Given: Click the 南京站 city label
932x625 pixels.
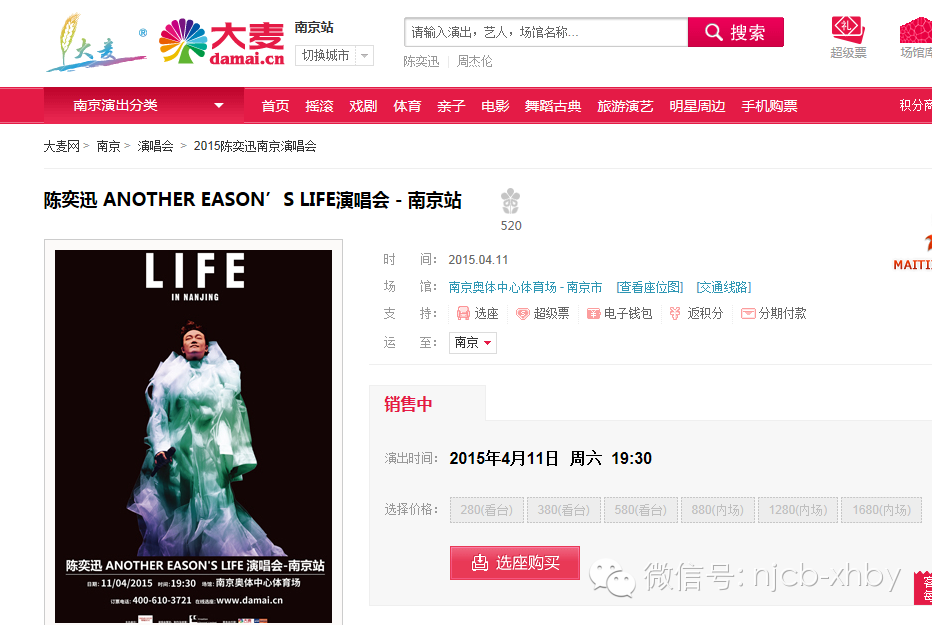Looking at the screenshot, I should tap(314, 27).
